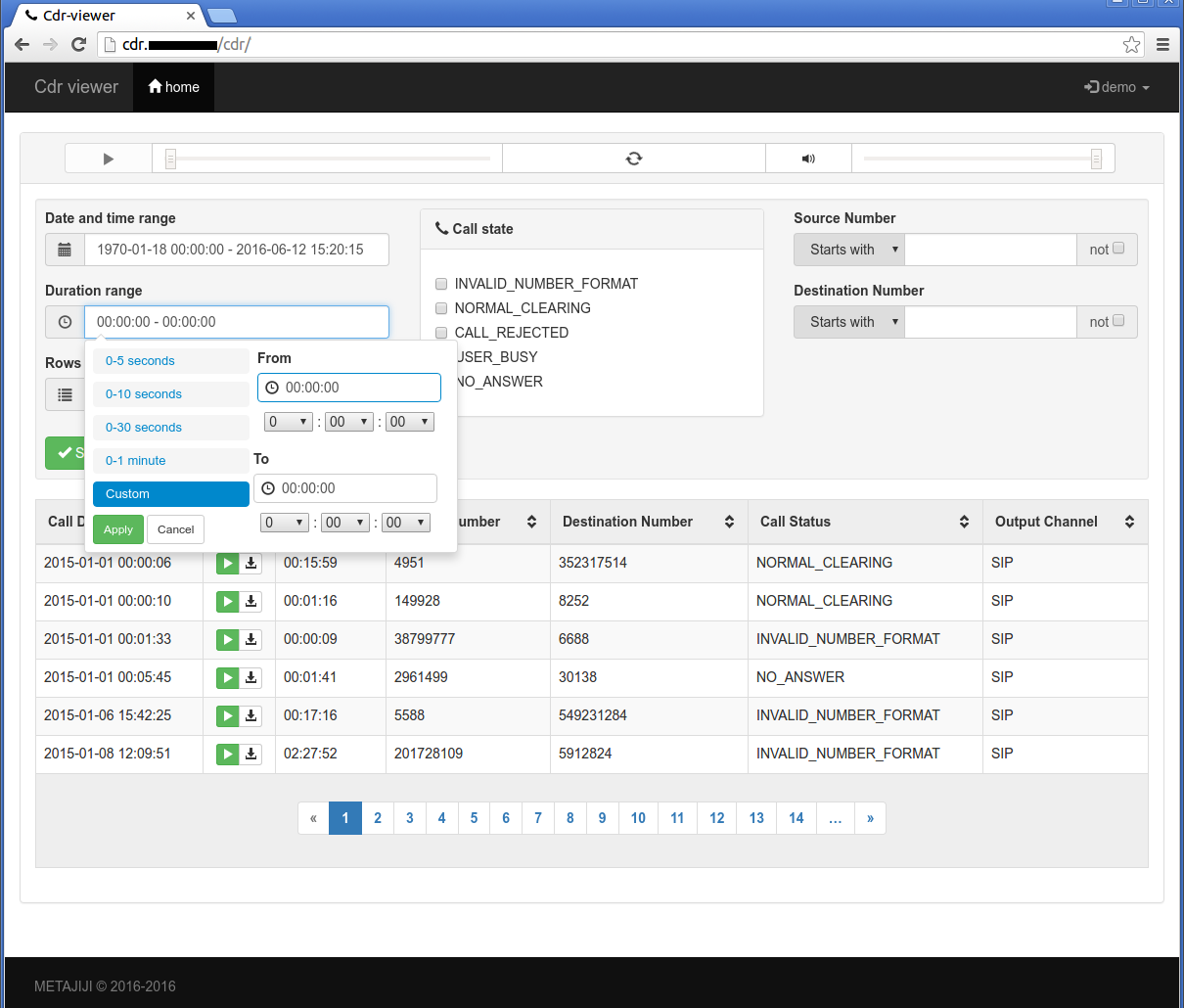Download recording of call at 2015-01-01 00:05:45
Viewport: 1184px width, 1008px height.
[x=250, y=677]
